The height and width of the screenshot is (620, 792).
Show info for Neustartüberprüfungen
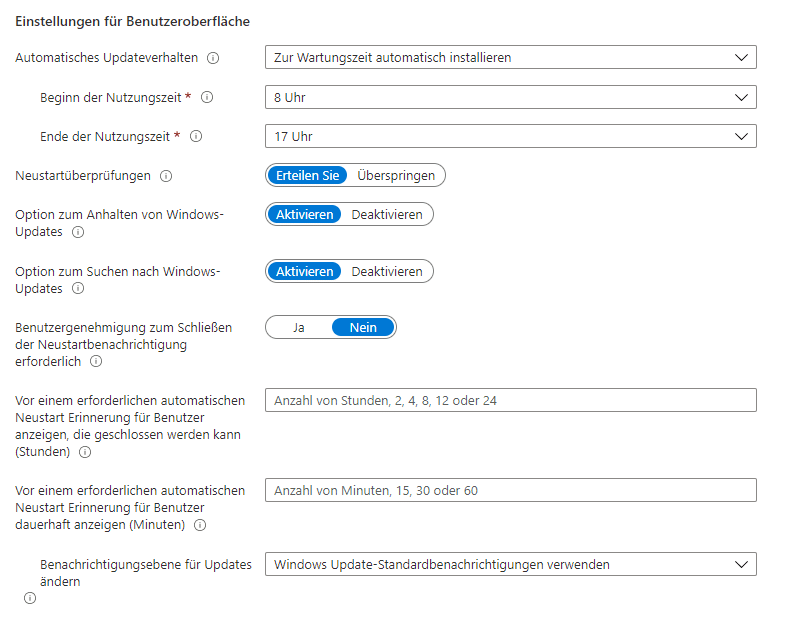tap(166, 176)
